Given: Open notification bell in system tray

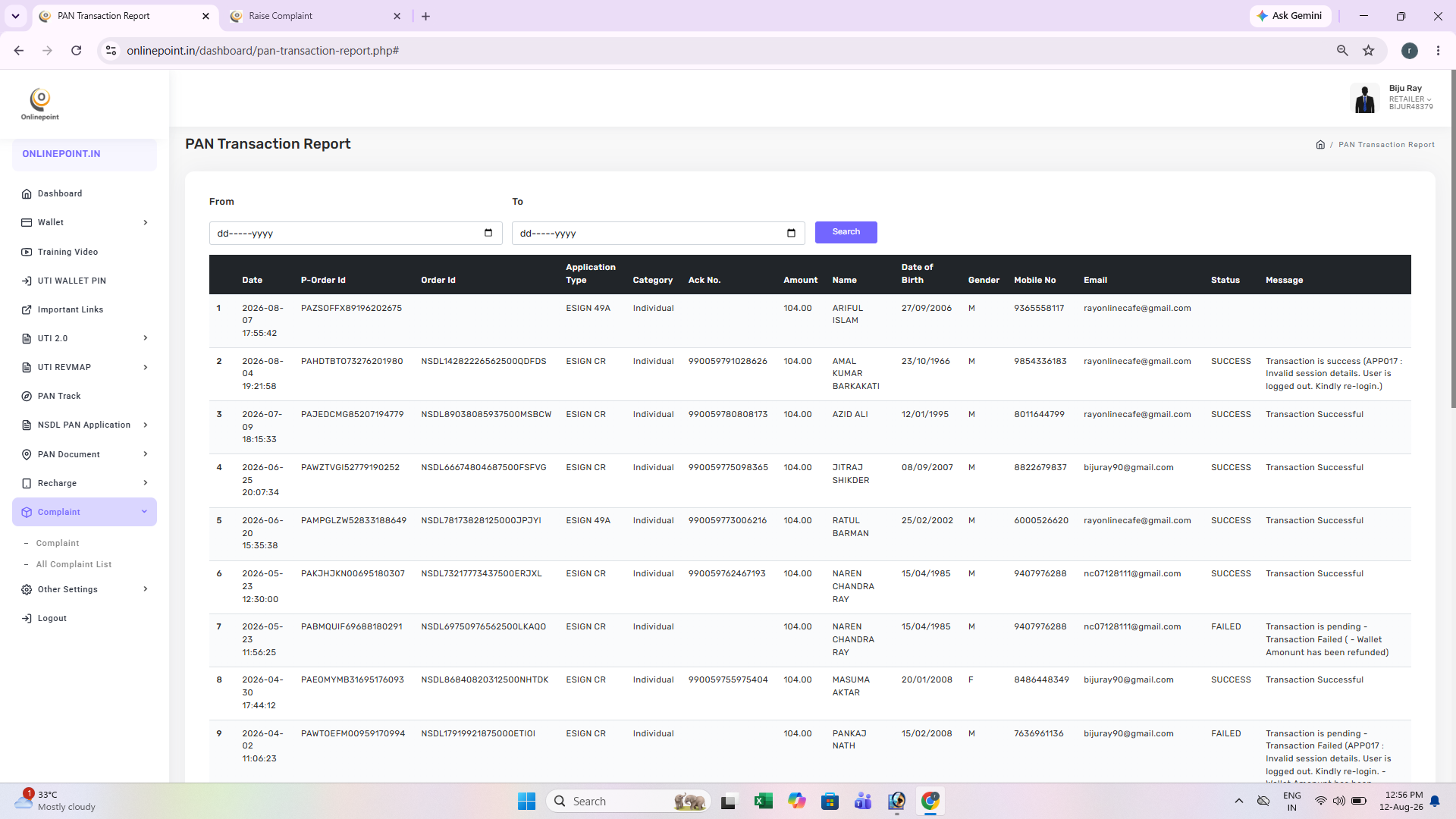Looking at the screenshot, I should pyautogui.click(x=1435, y=801).
